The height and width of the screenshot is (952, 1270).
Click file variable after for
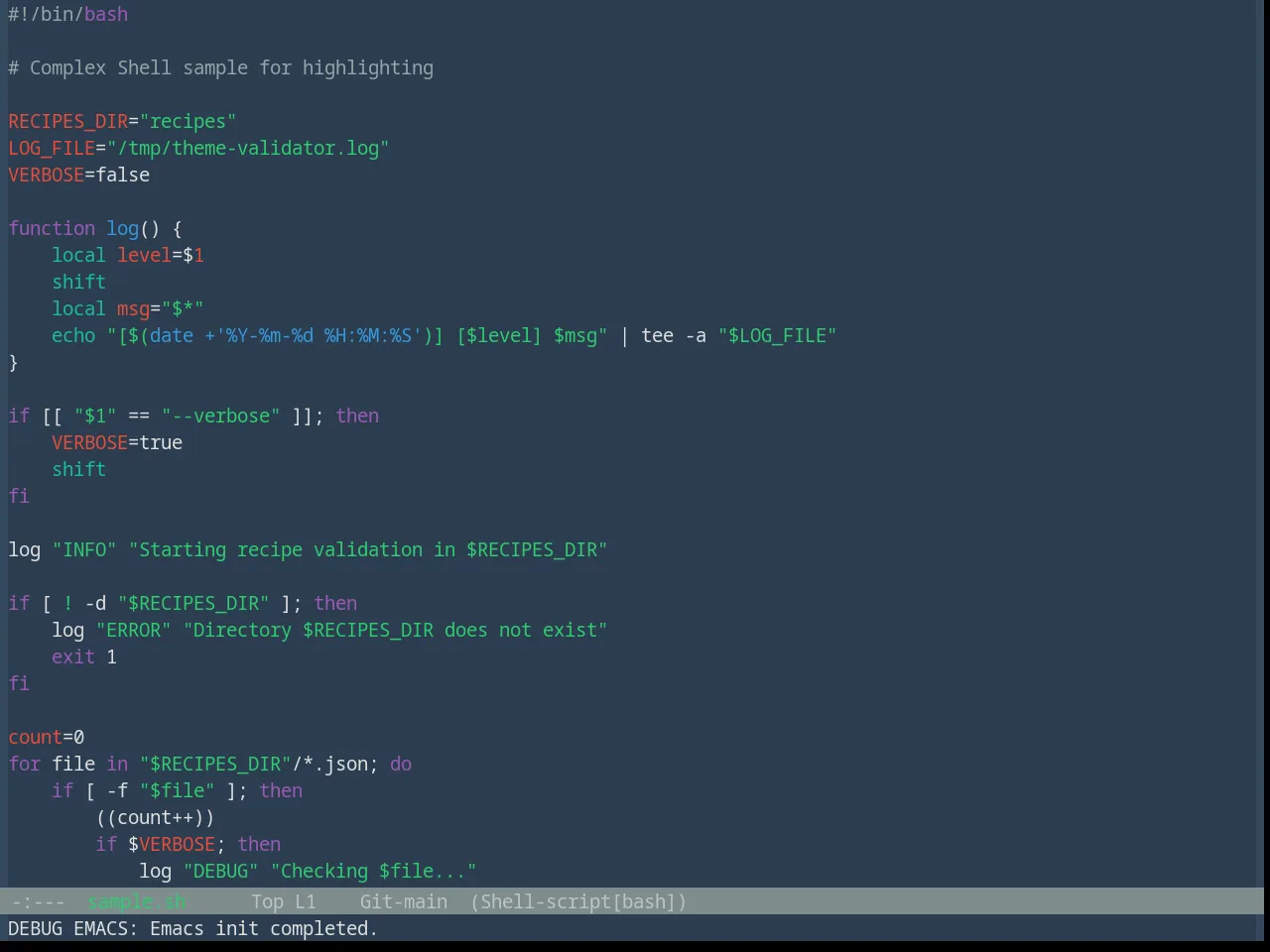[73, 764]
